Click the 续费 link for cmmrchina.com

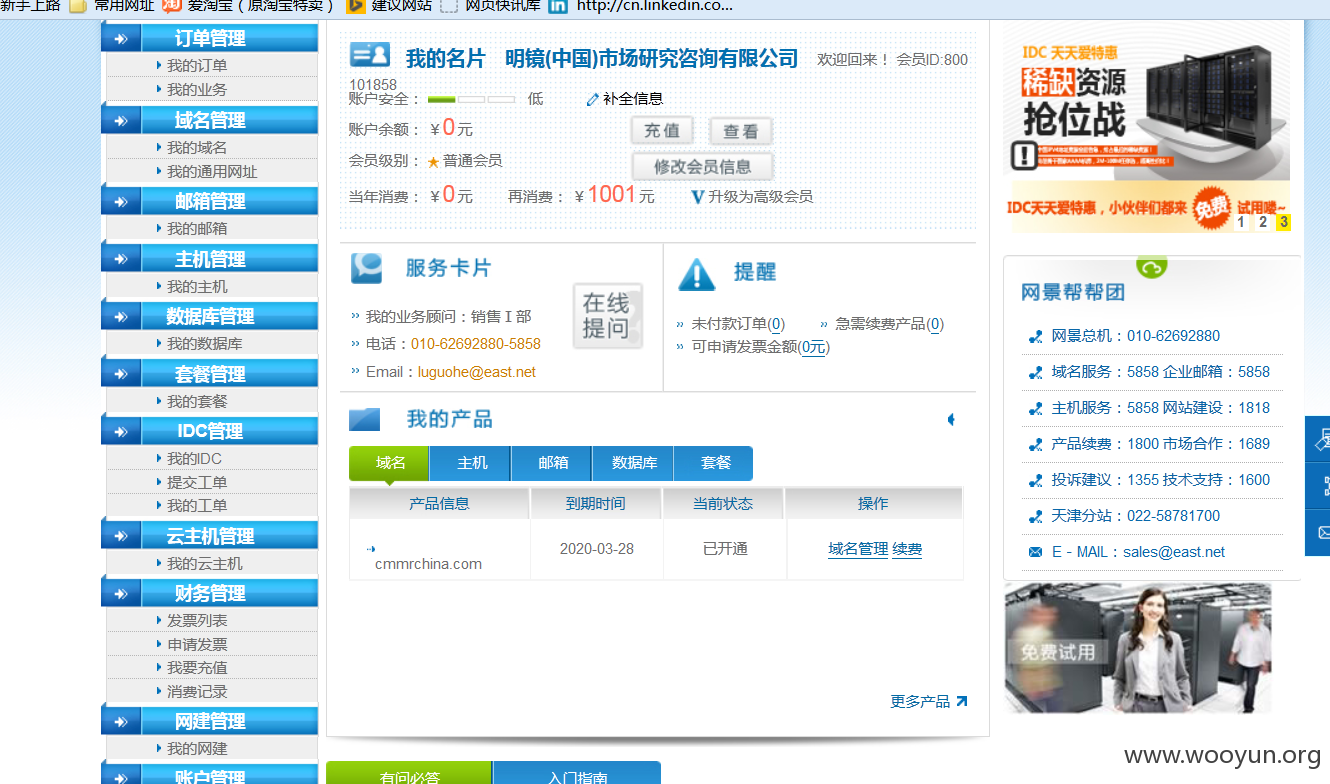[x=907, y=549]
